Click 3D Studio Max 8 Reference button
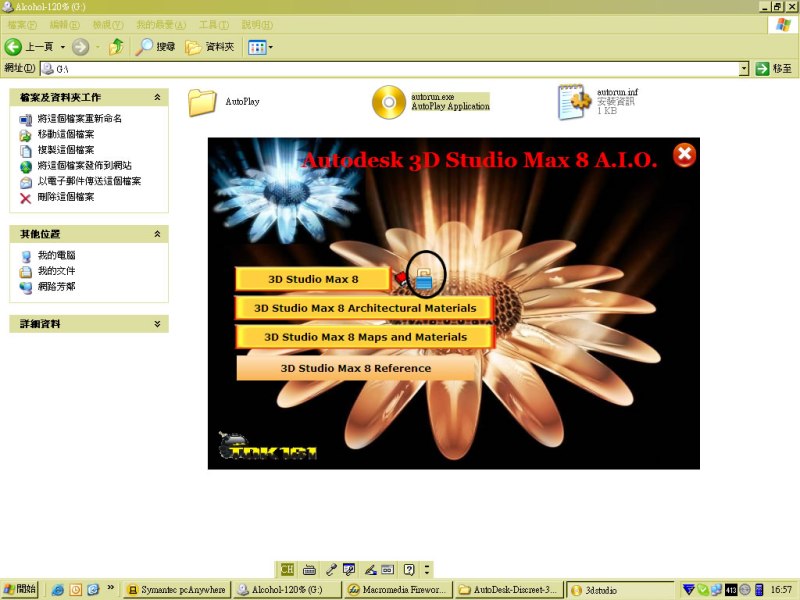 pos(356,368)
